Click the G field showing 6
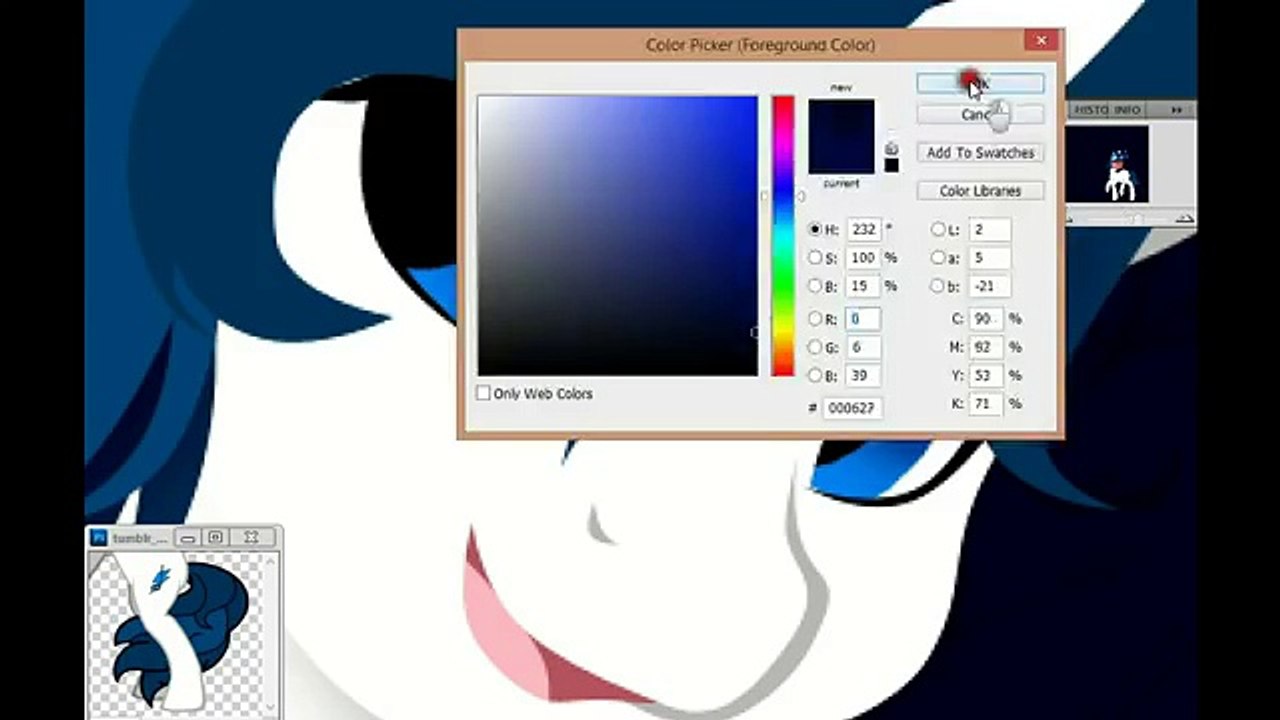Screen dimensions: 1280x720 tap(864, 347)
